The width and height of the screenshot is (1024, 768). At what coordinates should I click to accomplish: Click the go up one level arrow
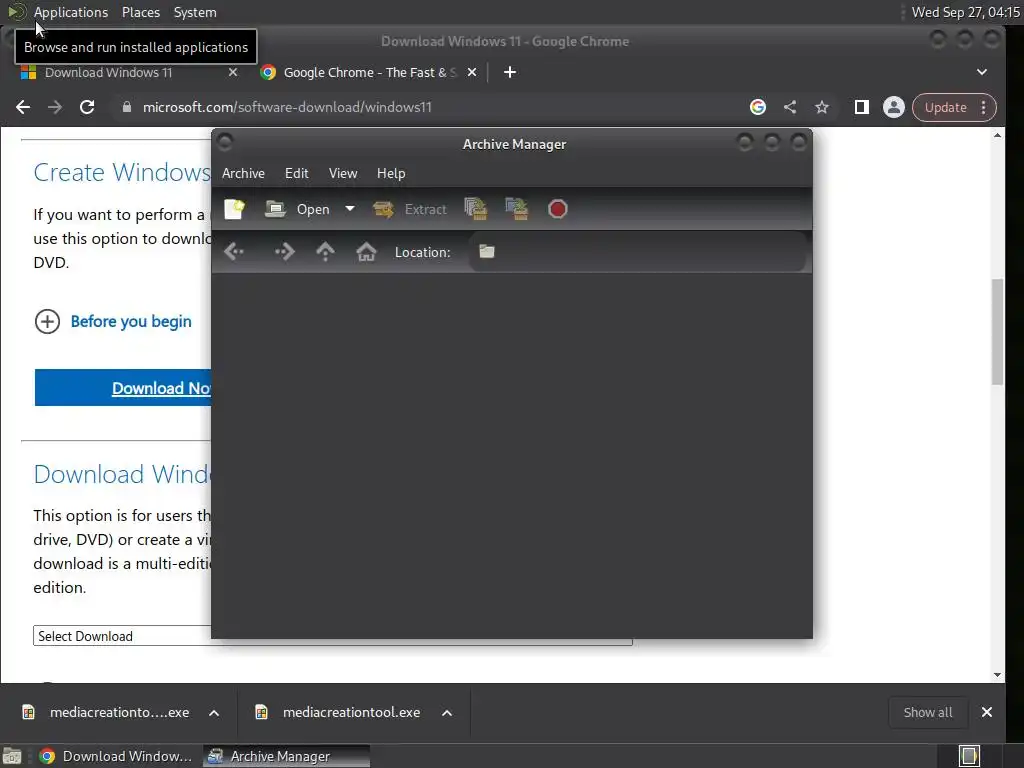(325, 251)
